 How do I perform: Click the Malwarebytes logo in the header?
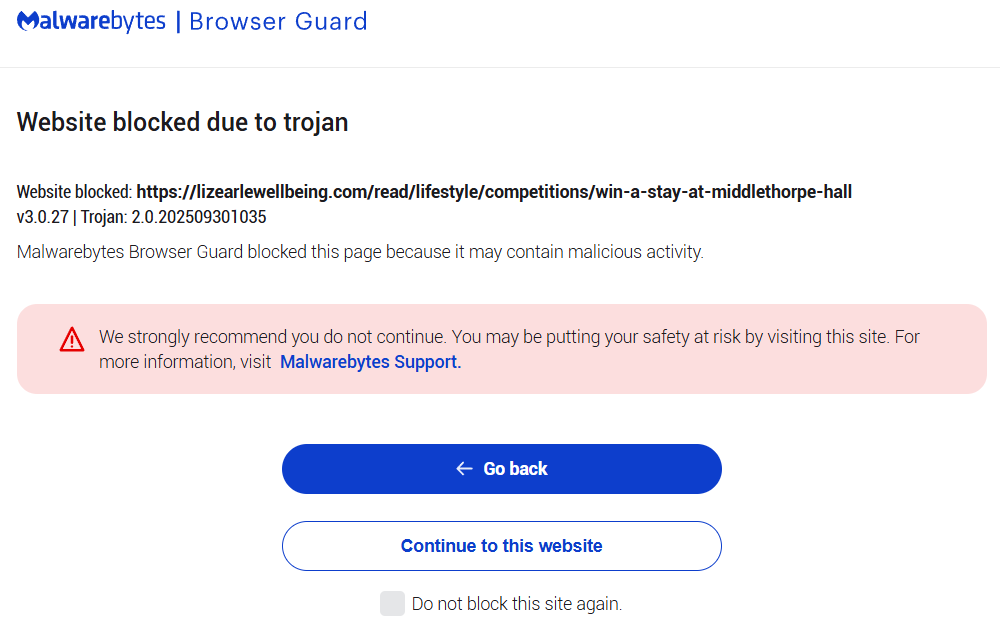91,21
